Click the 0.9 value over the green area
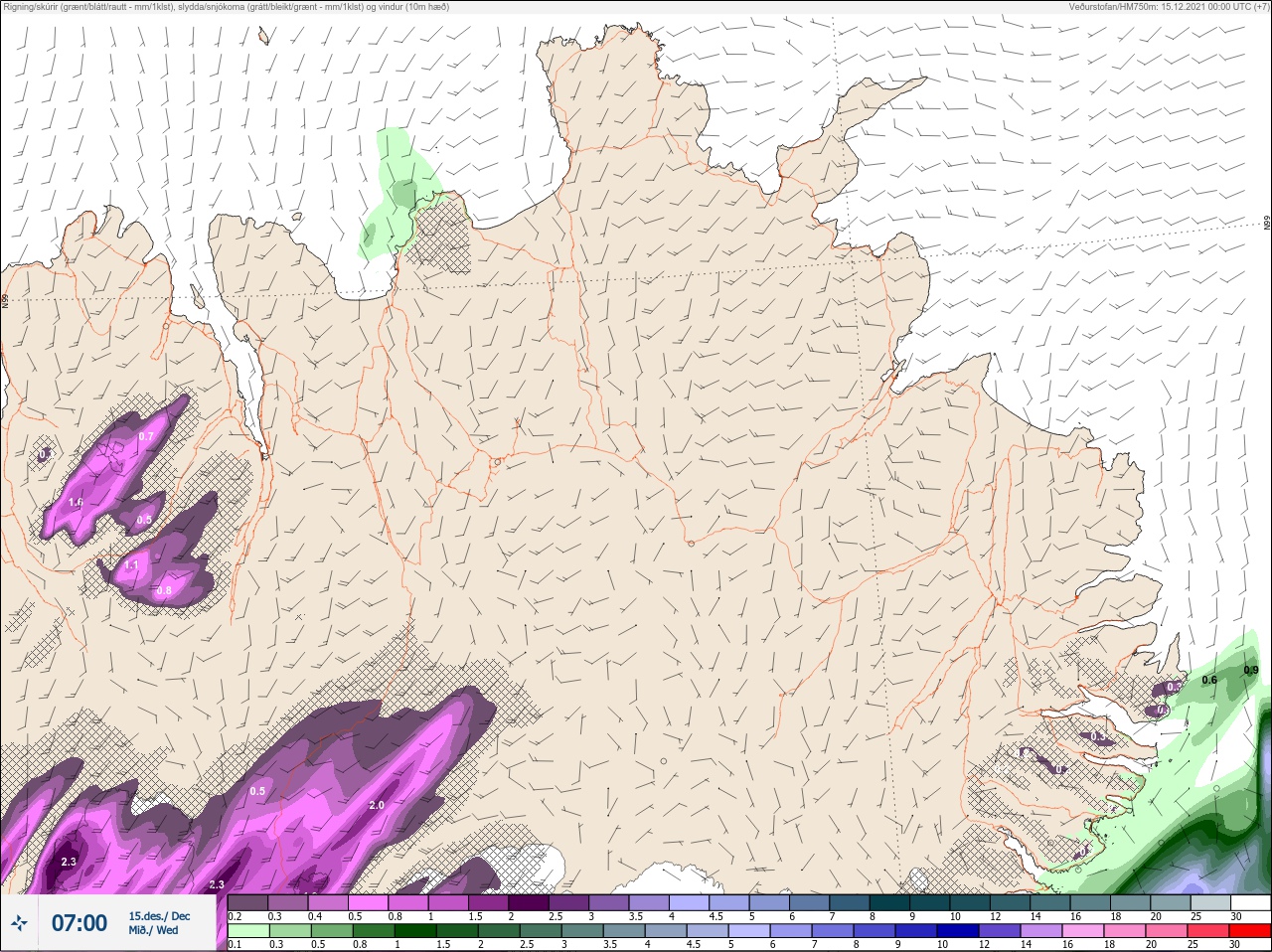Screen dimensions: 1272x952 pyautogui.click(x=1251, y=671)
